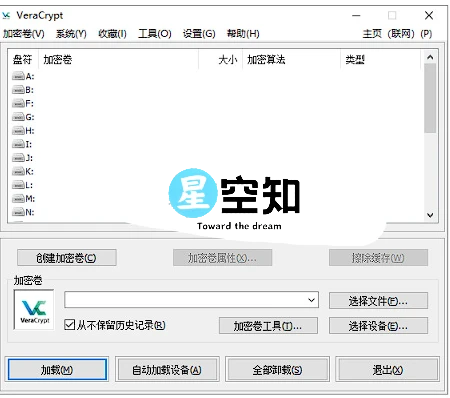The image size is (450, 398).
Task: Expand the volume path dropdown arrow
Action: point(311,300)
